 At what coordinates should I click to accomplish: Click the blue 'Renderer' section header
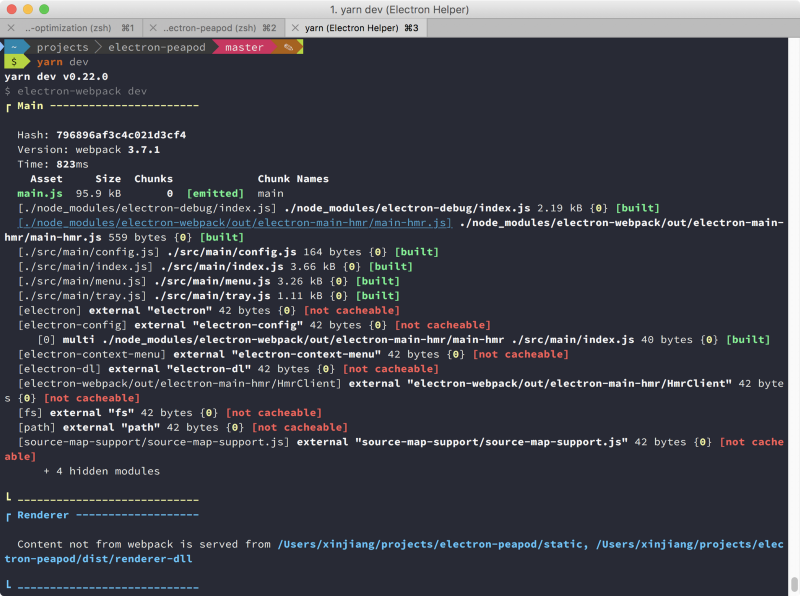(x=43, y=515)
